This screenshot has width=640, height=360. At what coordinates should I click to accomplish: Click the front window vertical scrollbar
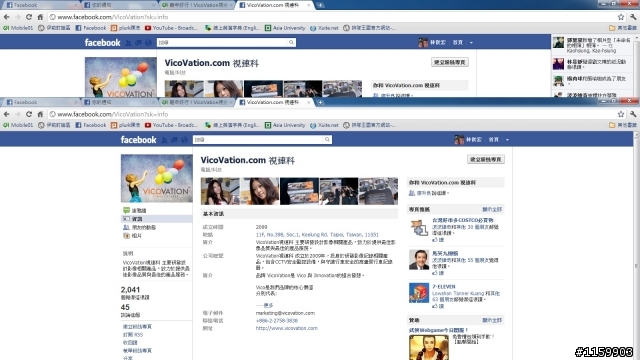tap(636, 245)
